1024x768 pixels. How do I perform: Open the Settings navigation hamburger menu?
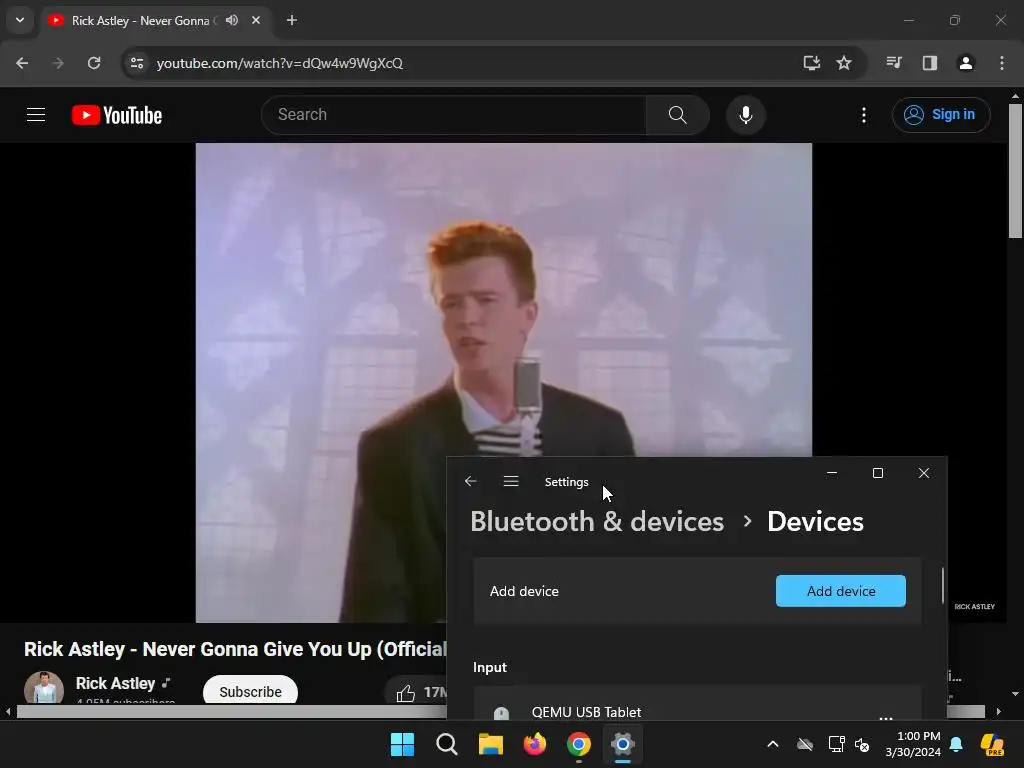pos(511,481)
